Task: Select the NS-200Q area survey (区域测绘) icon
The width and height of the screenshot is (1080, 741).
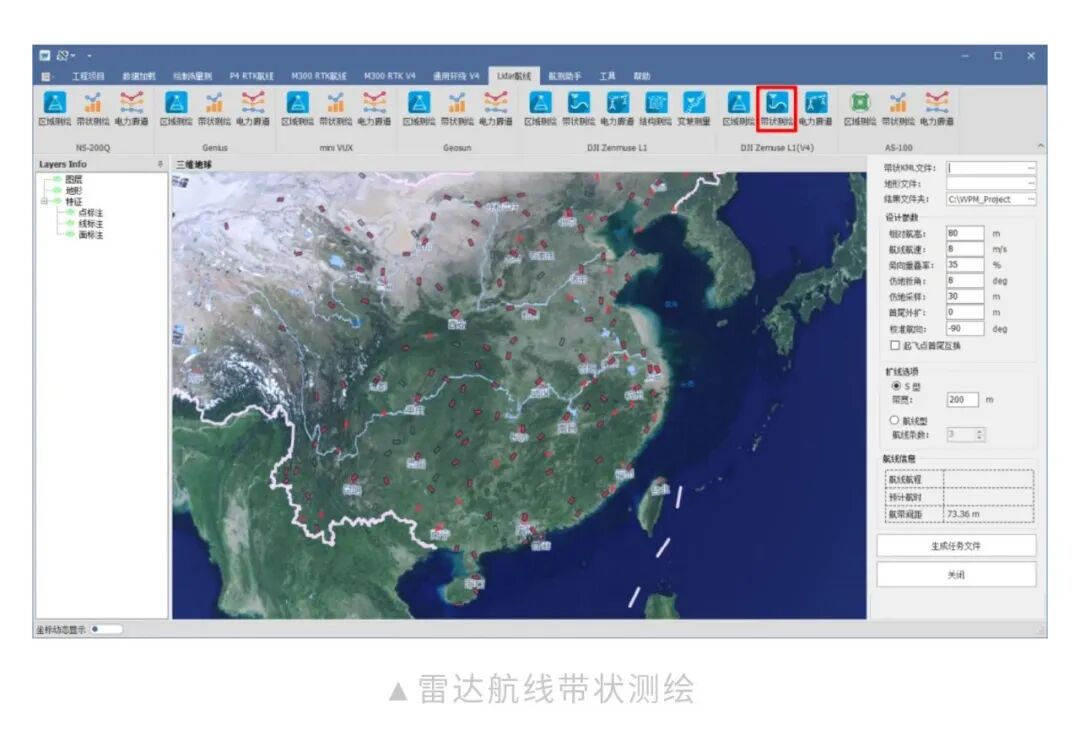Action: [x=55, y=109]
